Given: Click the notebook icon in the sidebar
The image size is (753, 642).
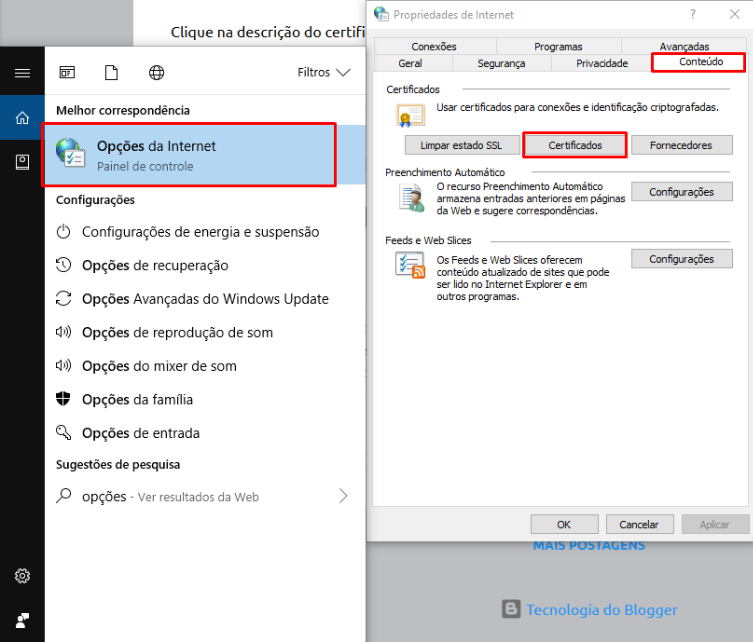Looking at the screenshot, I should coord(22,162).
